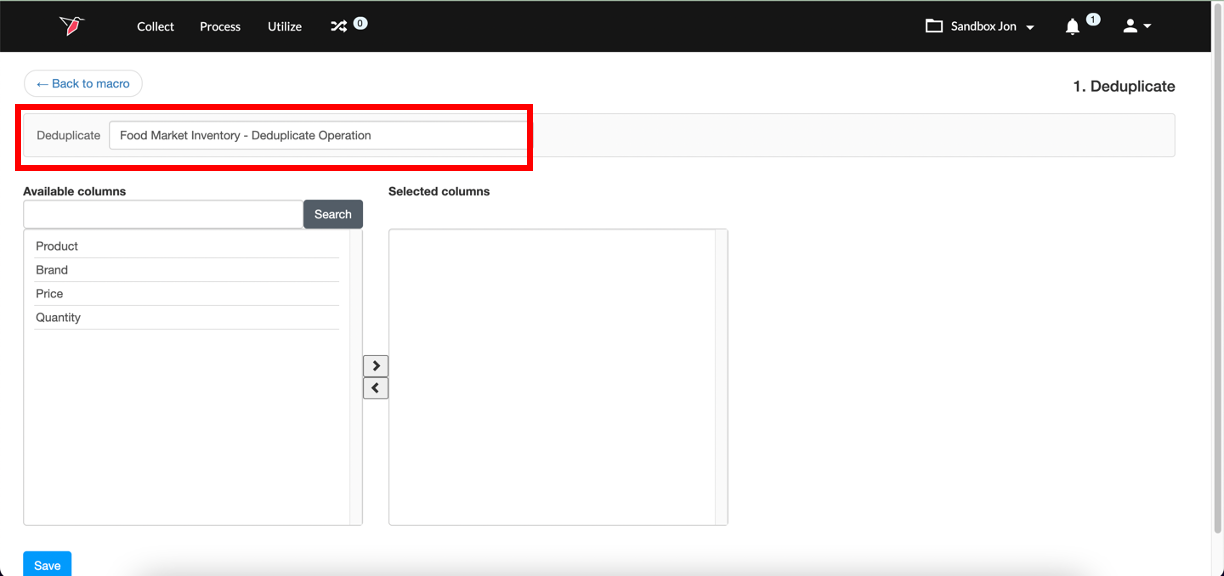Image resolution: width=1224 pixels, height=576 pixels.
Task: Click the available columns search field
Action: tap(163, 214)
